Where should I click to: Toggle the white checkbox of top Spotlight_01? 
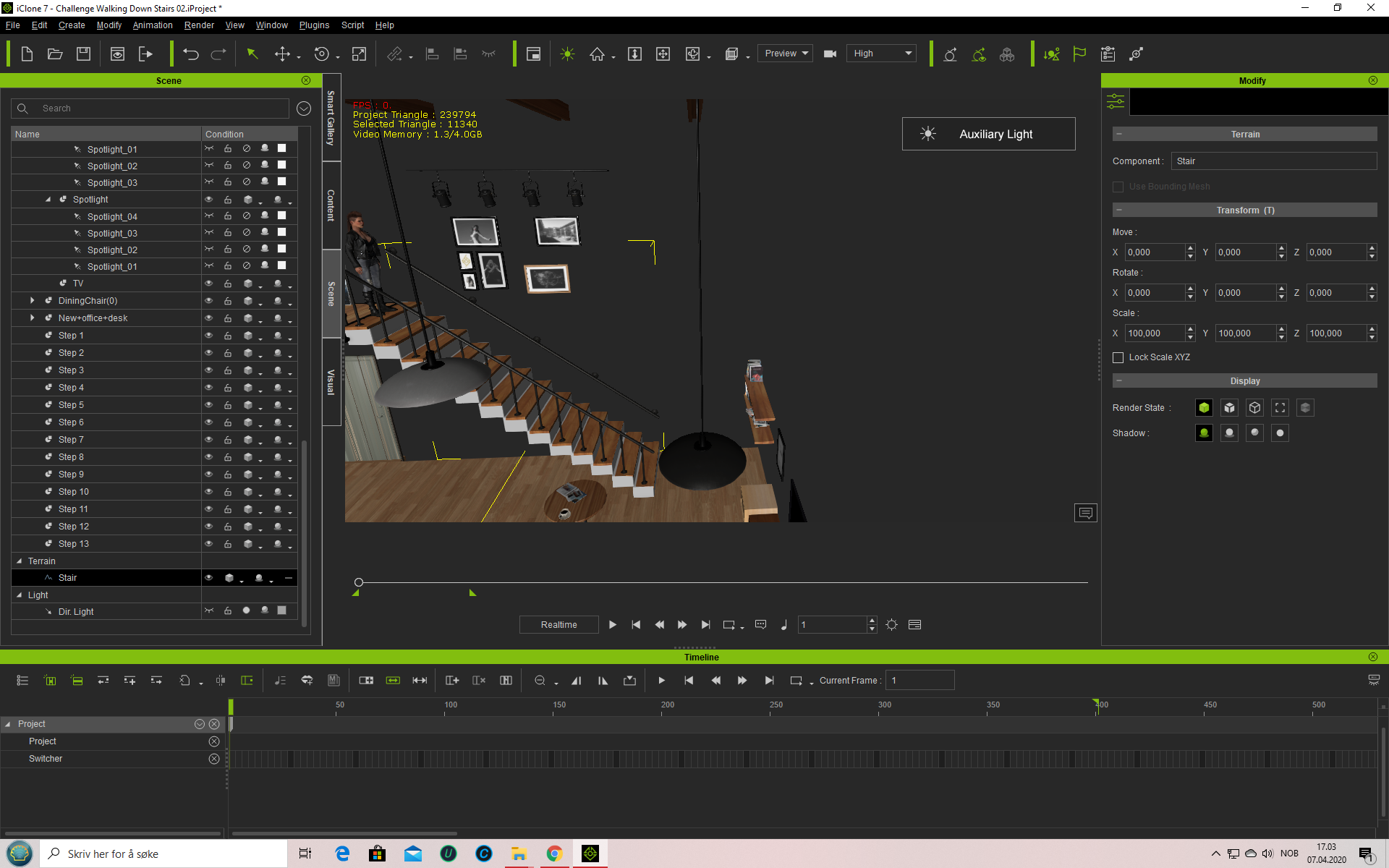coord(282,148)
